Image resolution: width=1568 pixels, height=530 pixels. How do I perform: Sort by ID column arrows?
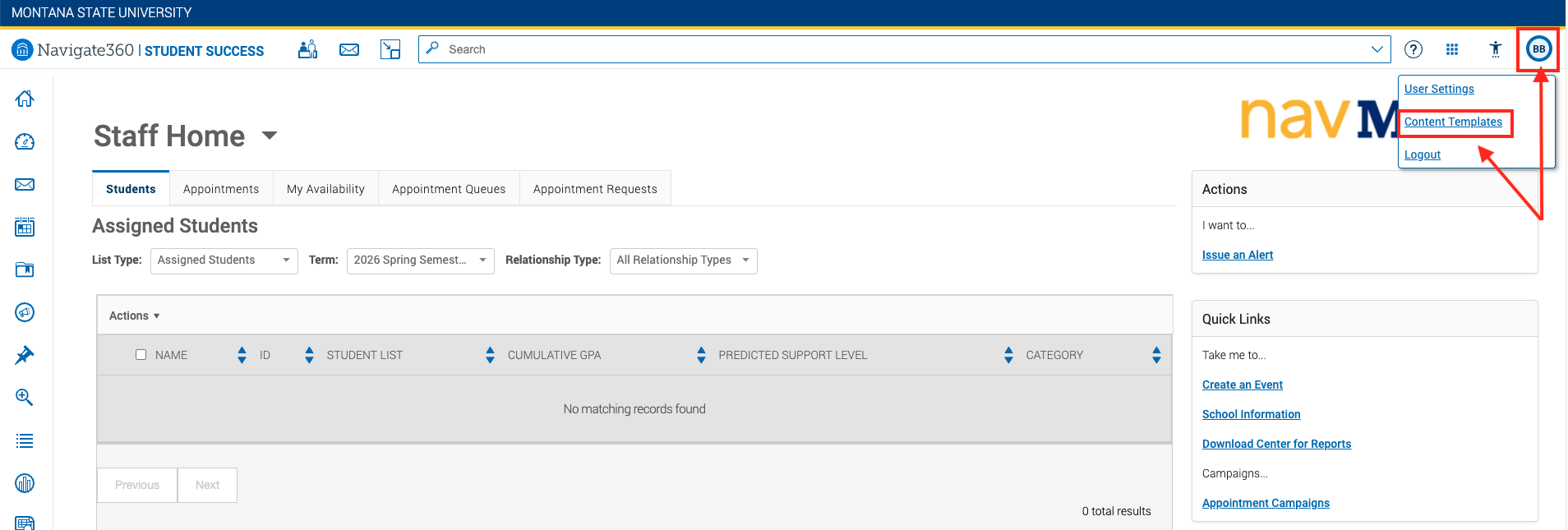(x=309, y=355)
